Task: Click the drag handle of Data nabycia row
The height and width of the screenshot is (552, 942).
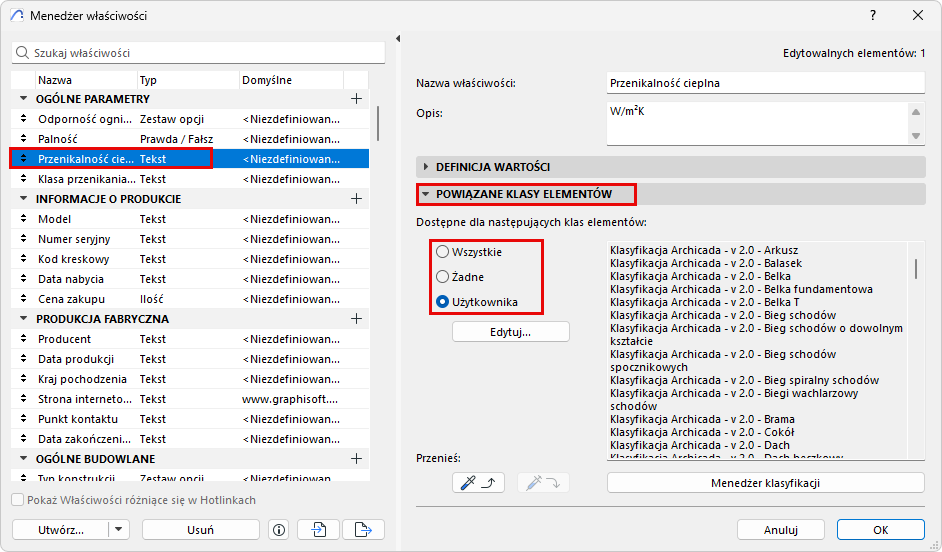Action: click(23, 279)
